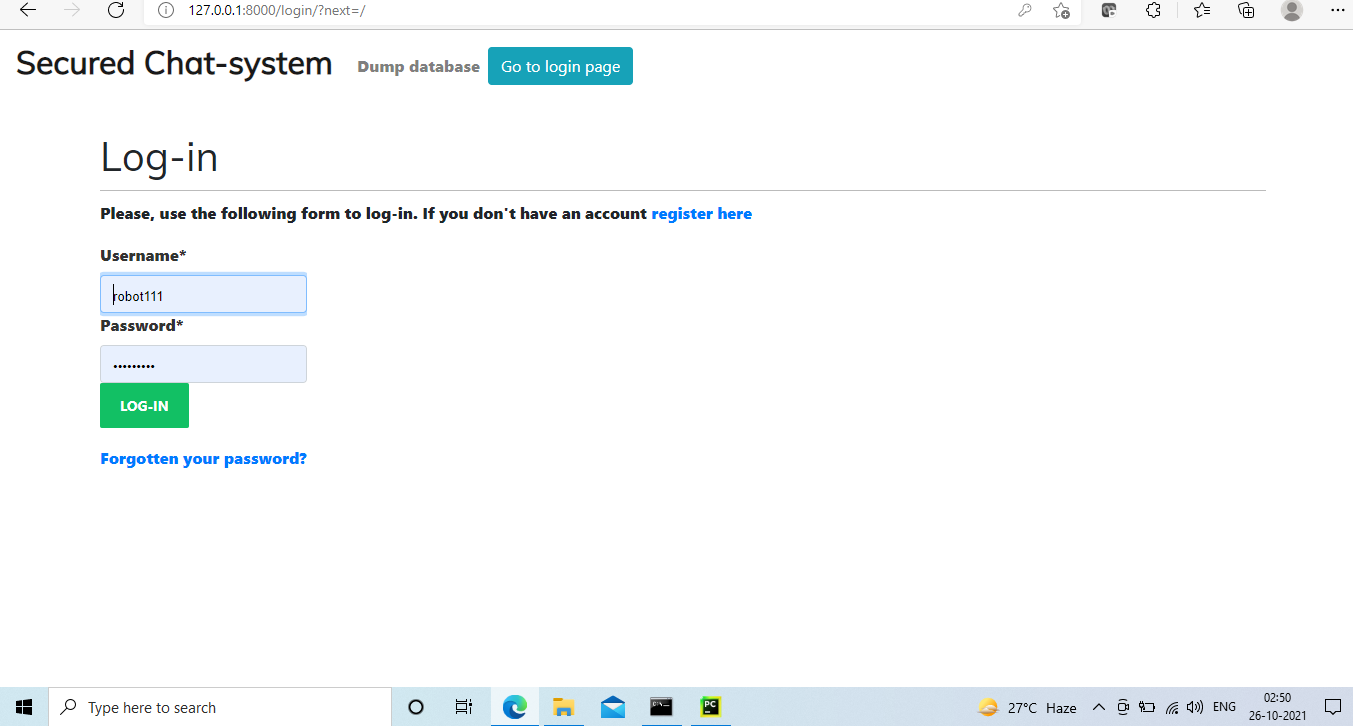
Task: Open File Explorer from taskbar
Action: click(563, 707)
